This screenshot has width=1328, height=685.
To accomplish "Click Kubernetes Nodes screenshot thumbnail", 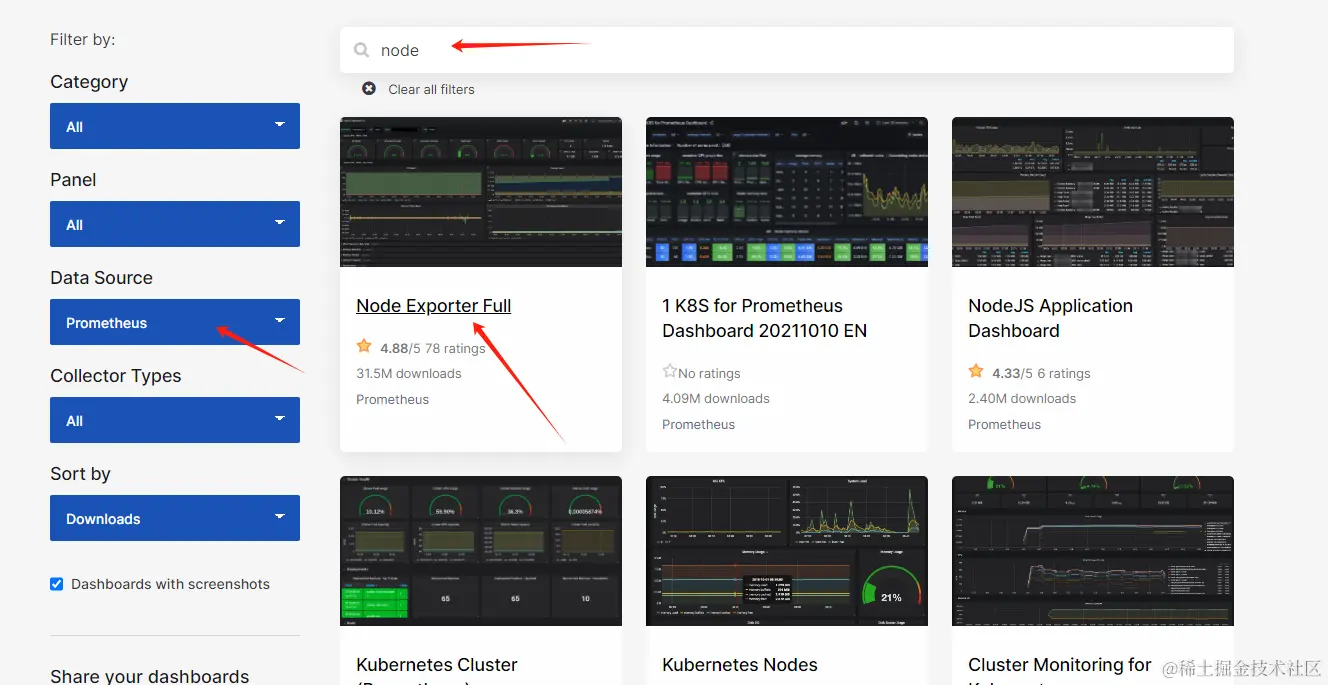I will [x=787, y=551].
